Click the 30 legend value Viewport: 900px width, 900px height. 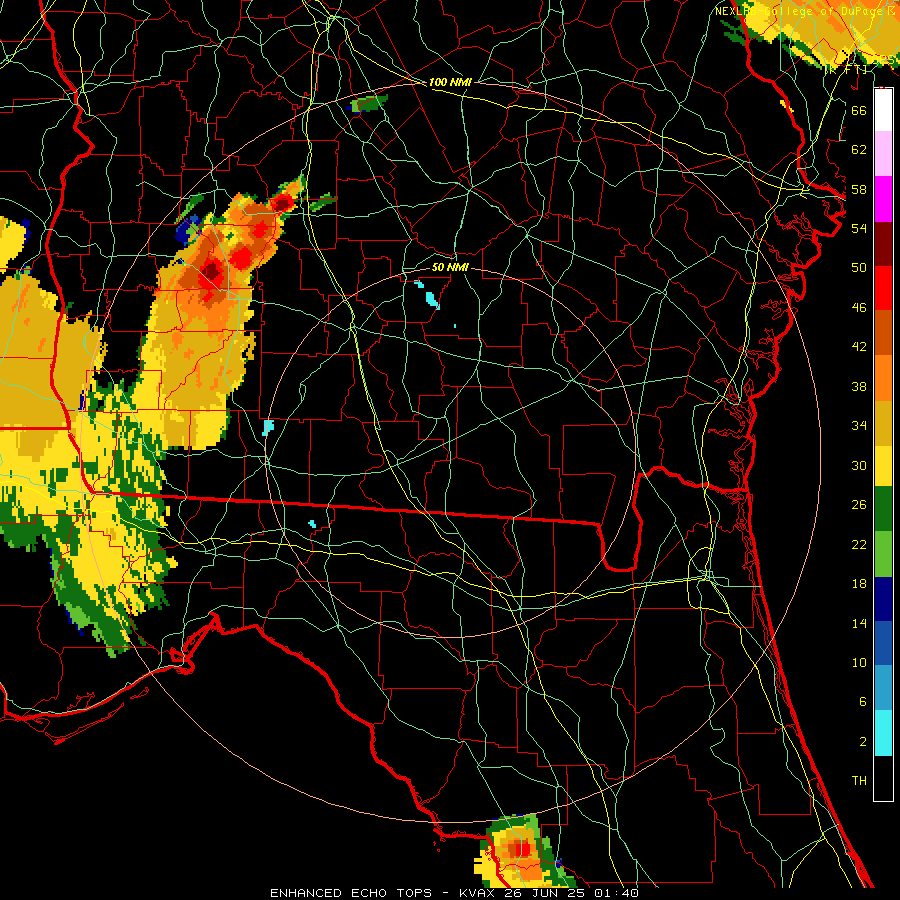(x=859, y=465)
